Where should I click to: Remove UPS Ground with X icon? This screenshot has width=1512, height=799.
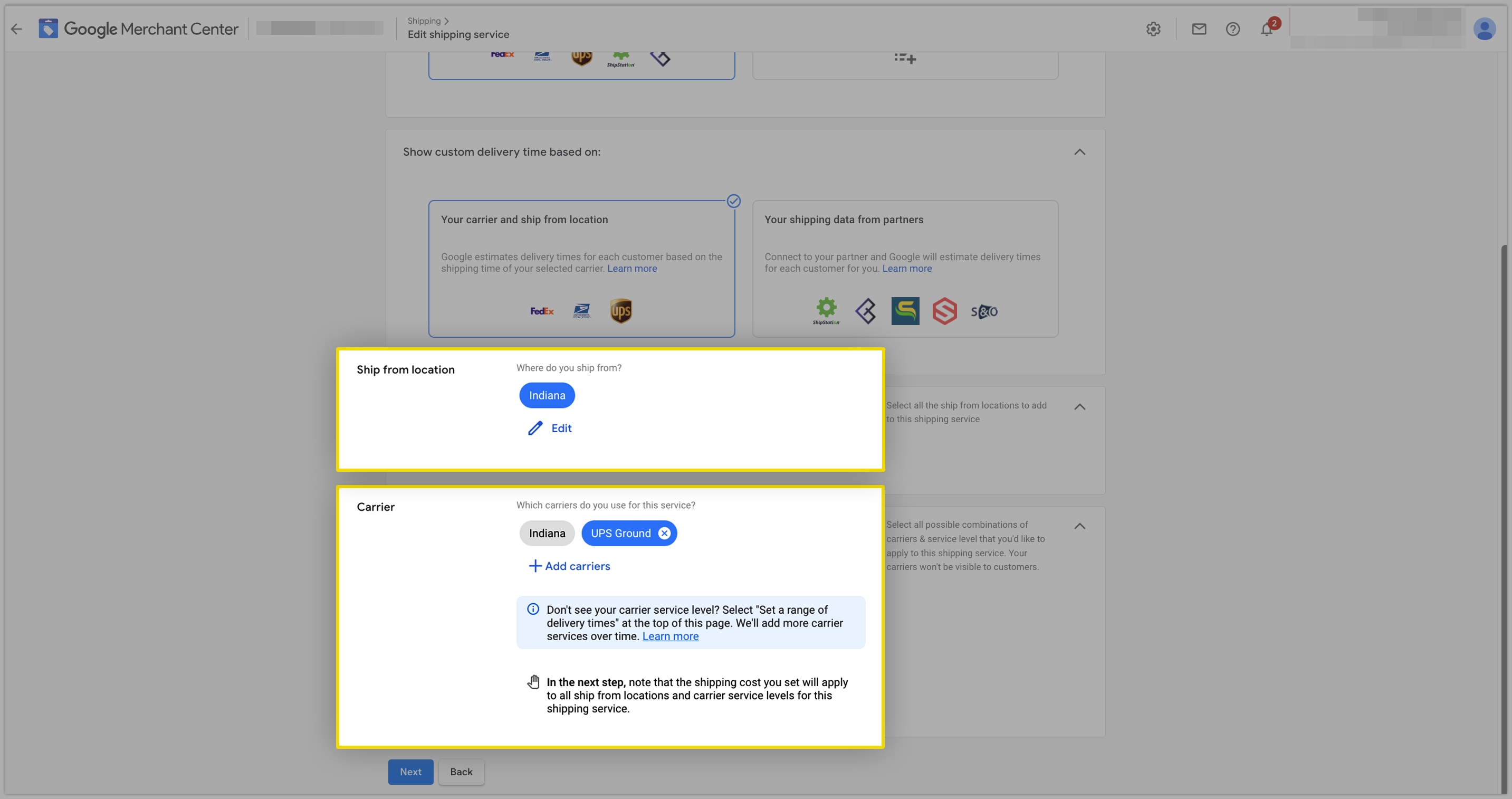click(664, 533)
